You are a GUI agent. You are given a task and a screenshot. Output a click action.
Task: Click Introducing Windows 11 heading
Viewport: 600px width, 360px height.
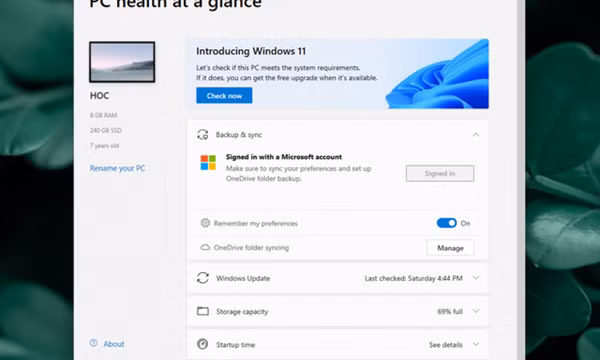point(251,51)
